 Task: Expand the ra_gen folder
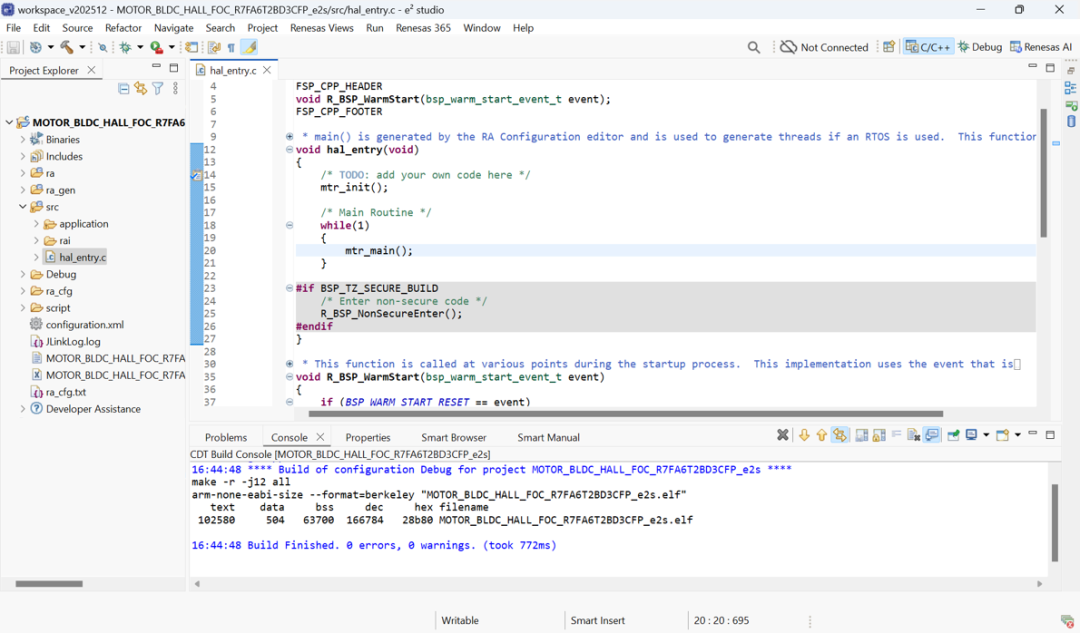pos(23,190)
